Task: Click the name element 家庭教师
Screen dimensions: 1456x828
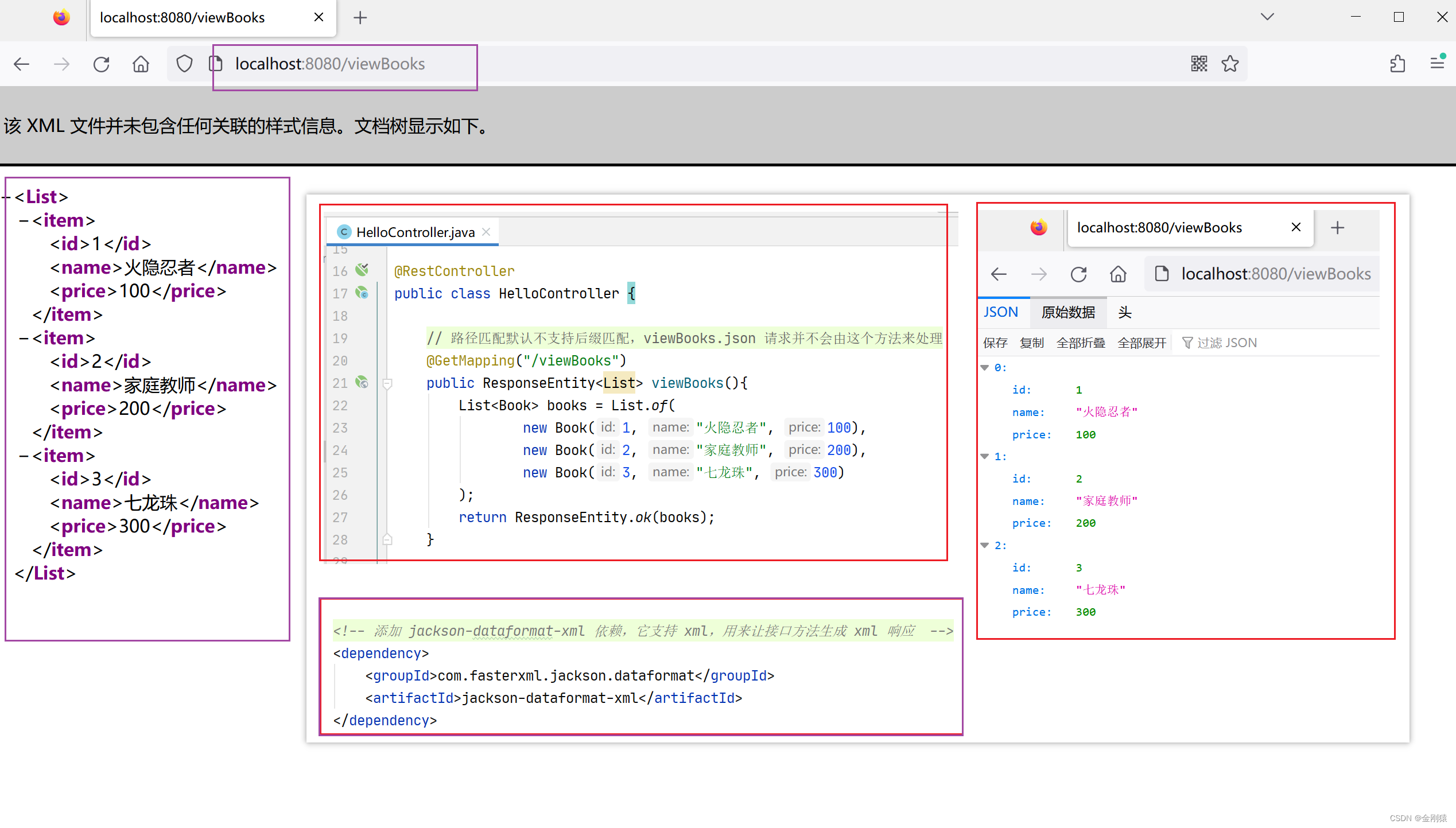Action: tap(163, 385)
